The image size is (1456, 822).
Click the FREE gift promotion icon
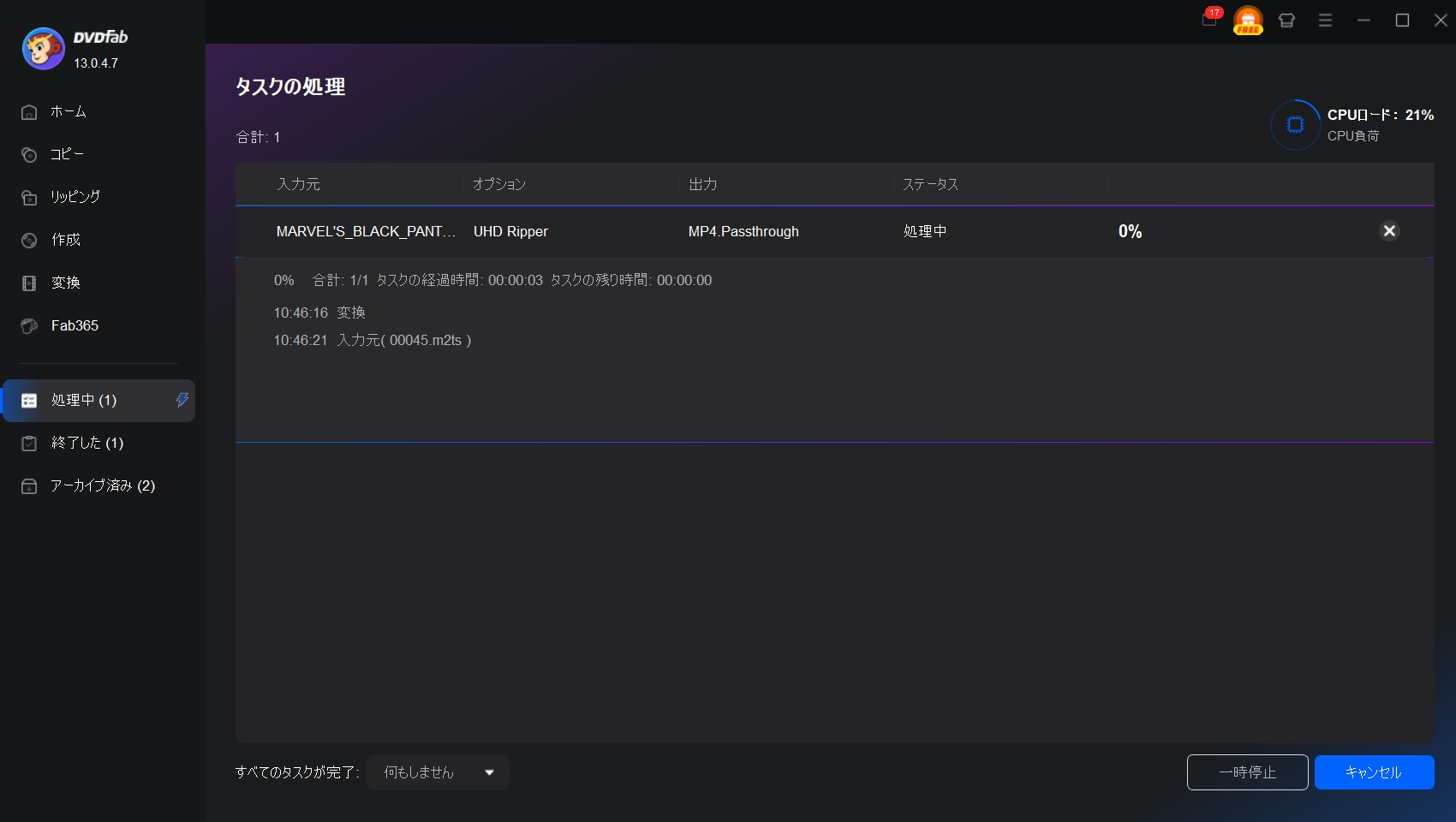coord(1248,20)
